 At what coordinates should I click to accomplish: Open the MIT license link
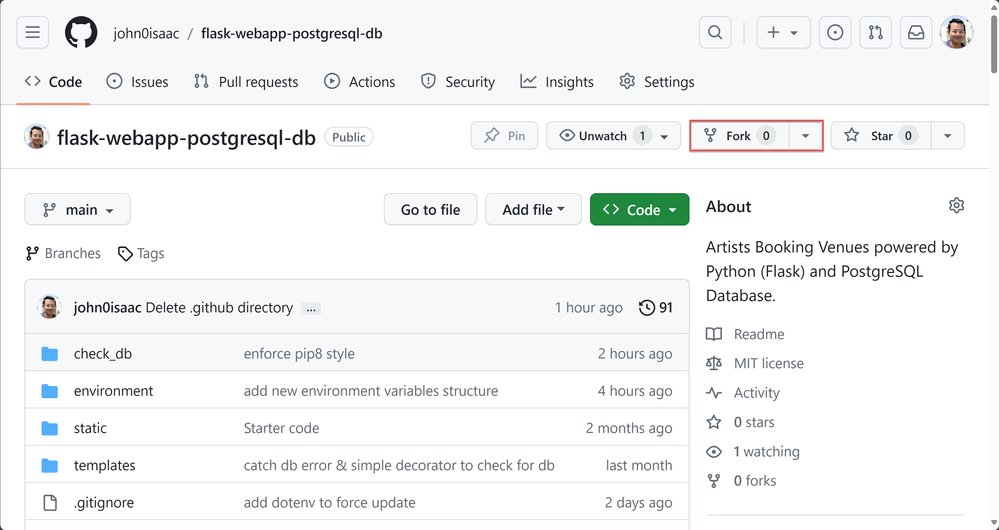(755, 363)
